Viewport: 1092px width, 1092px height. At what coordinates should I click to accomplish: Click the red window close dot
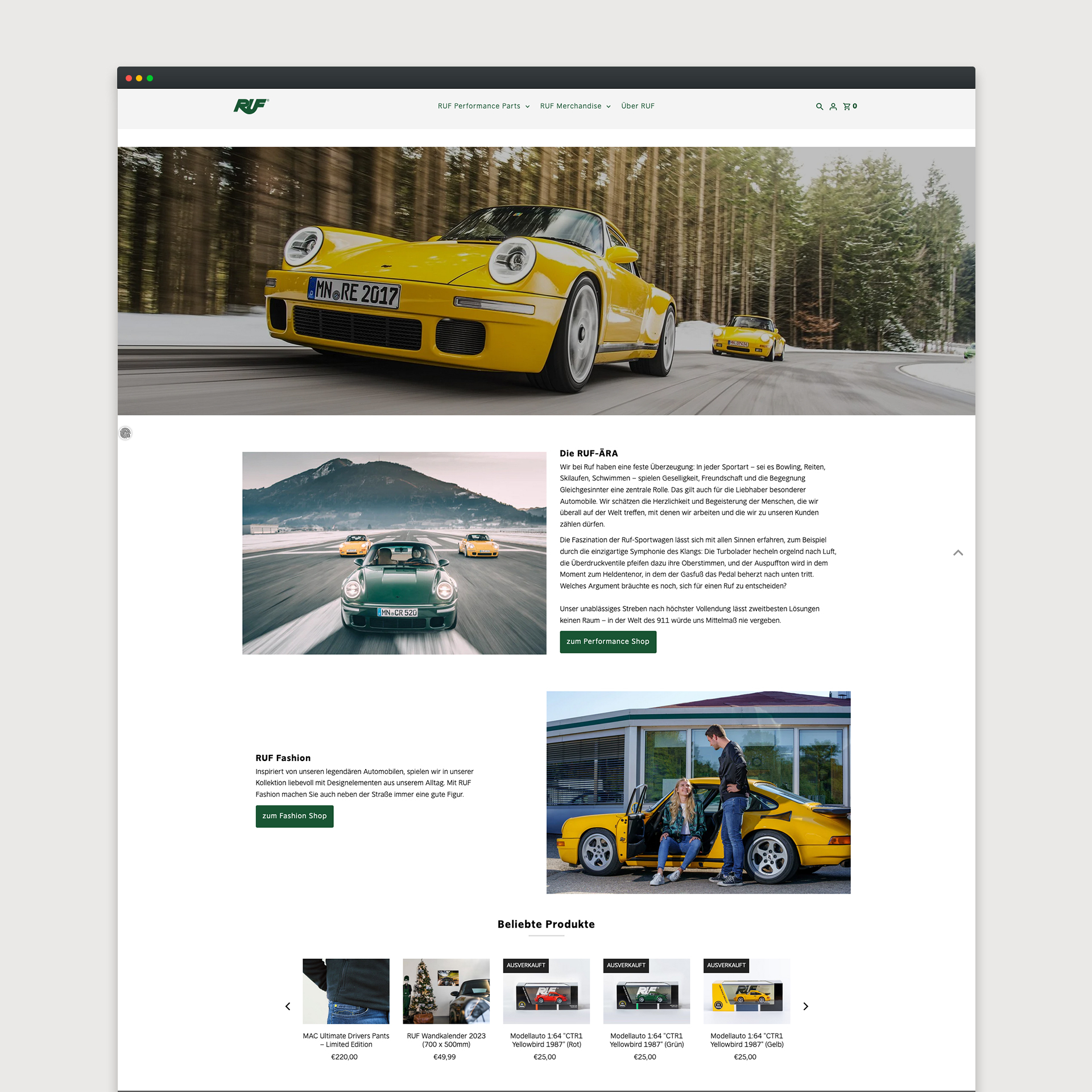click(129, 78)
